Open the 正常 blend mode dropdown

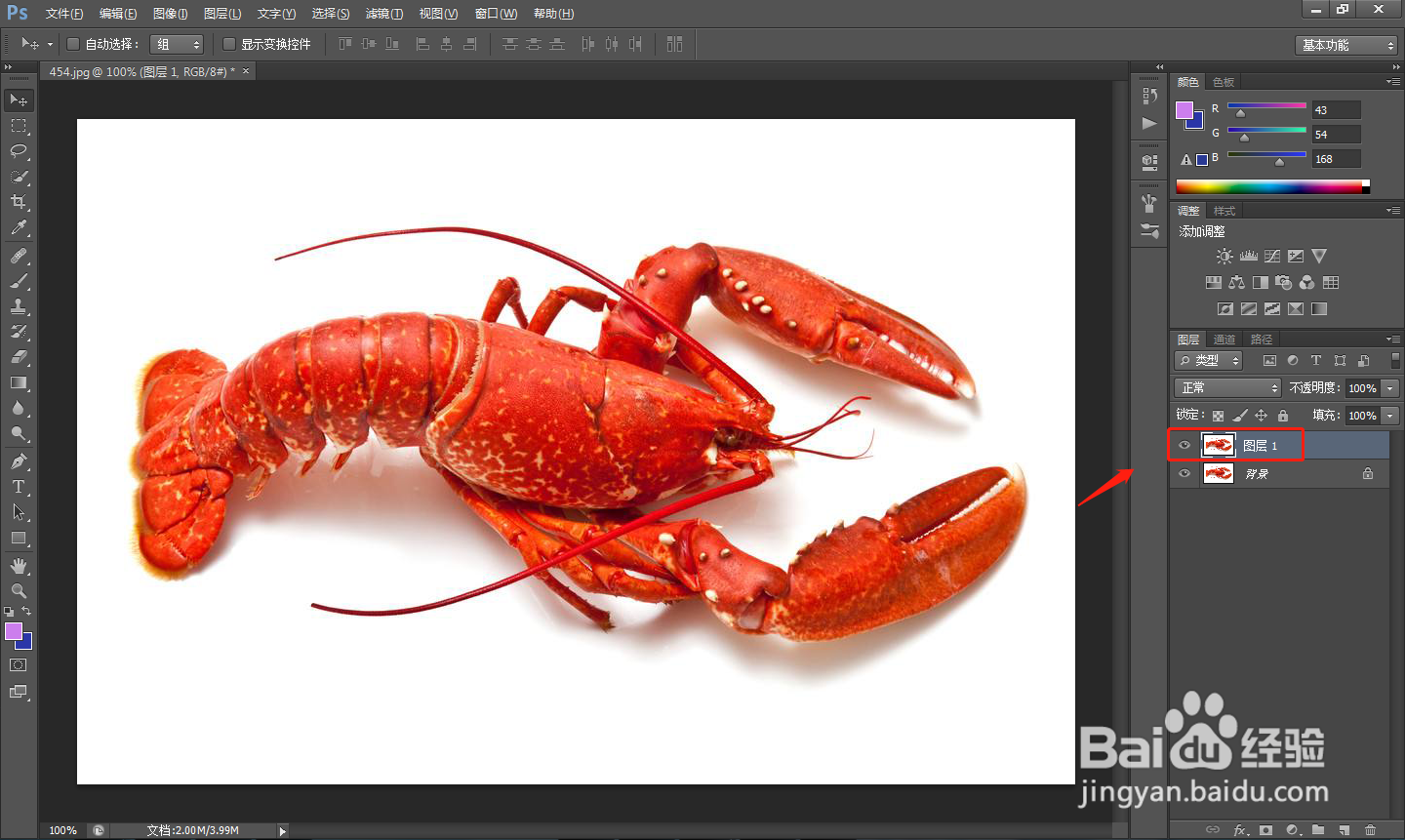coord(1226,388)
